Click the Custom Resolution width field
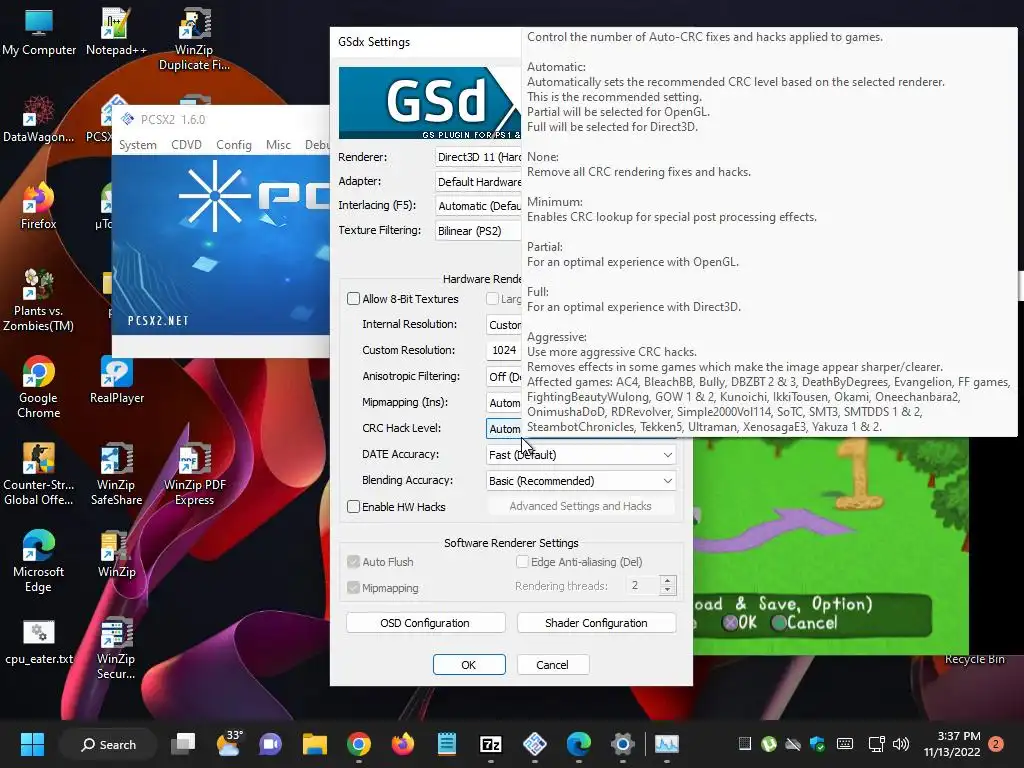Image resolution: width=1024 pixels, height=768 pixels. (504, 350)
